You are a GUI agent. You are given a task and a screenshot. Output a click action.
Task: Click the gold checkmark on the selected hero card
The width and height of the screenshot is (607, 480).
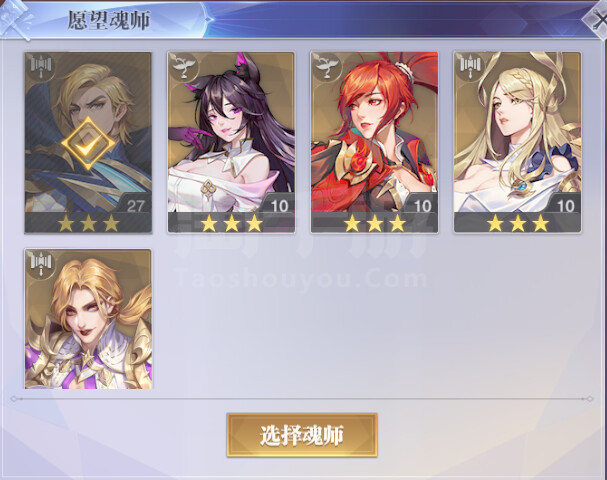88,144
